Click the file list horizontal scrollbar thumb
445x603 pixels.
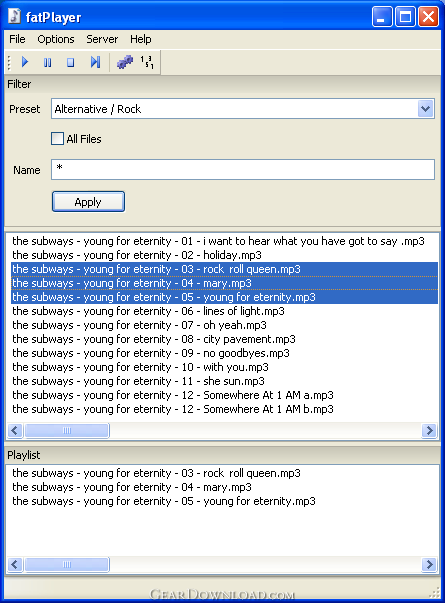point(67,430)
